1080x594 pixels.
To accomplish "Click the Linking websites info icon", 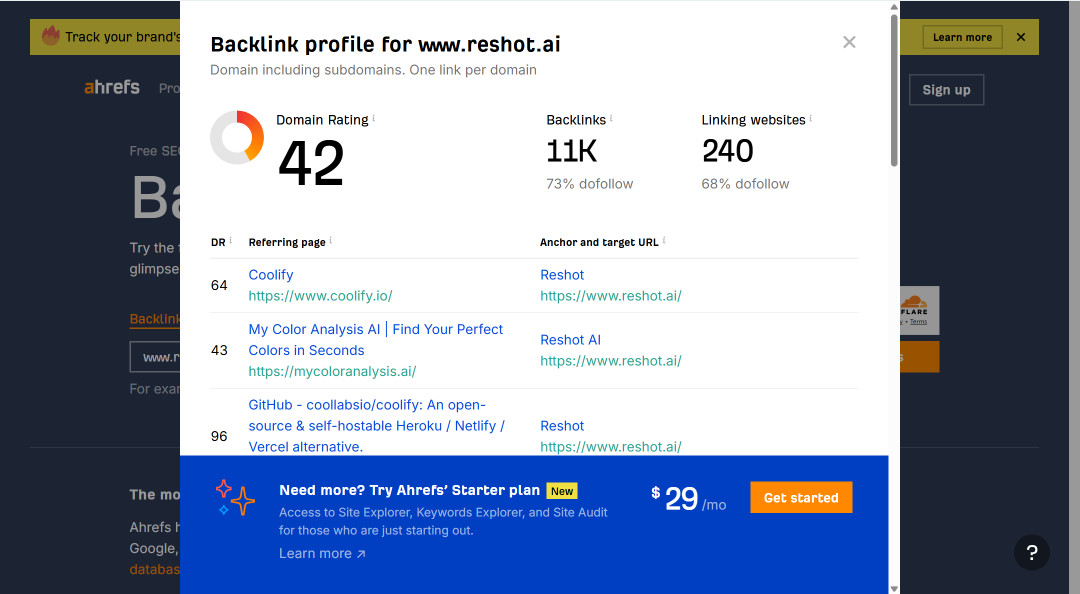I will pyautogui.click(x=810, y=119).
